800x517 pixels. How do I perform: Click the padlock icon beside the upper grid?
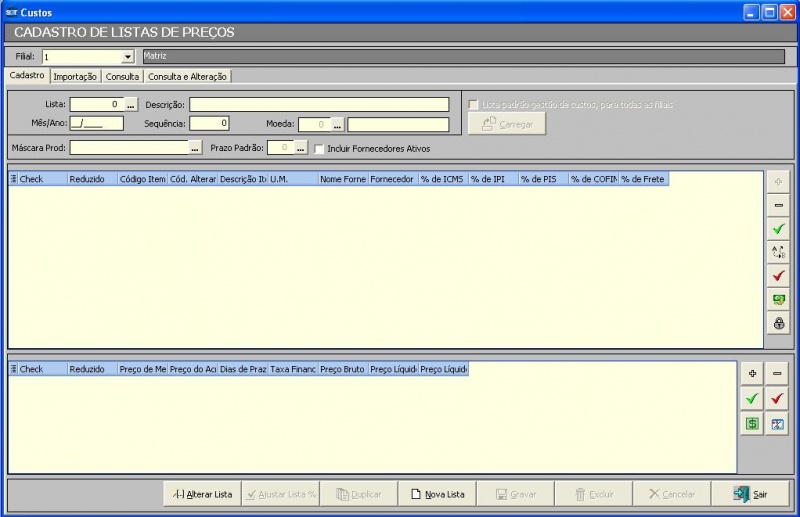click(778, 323)
